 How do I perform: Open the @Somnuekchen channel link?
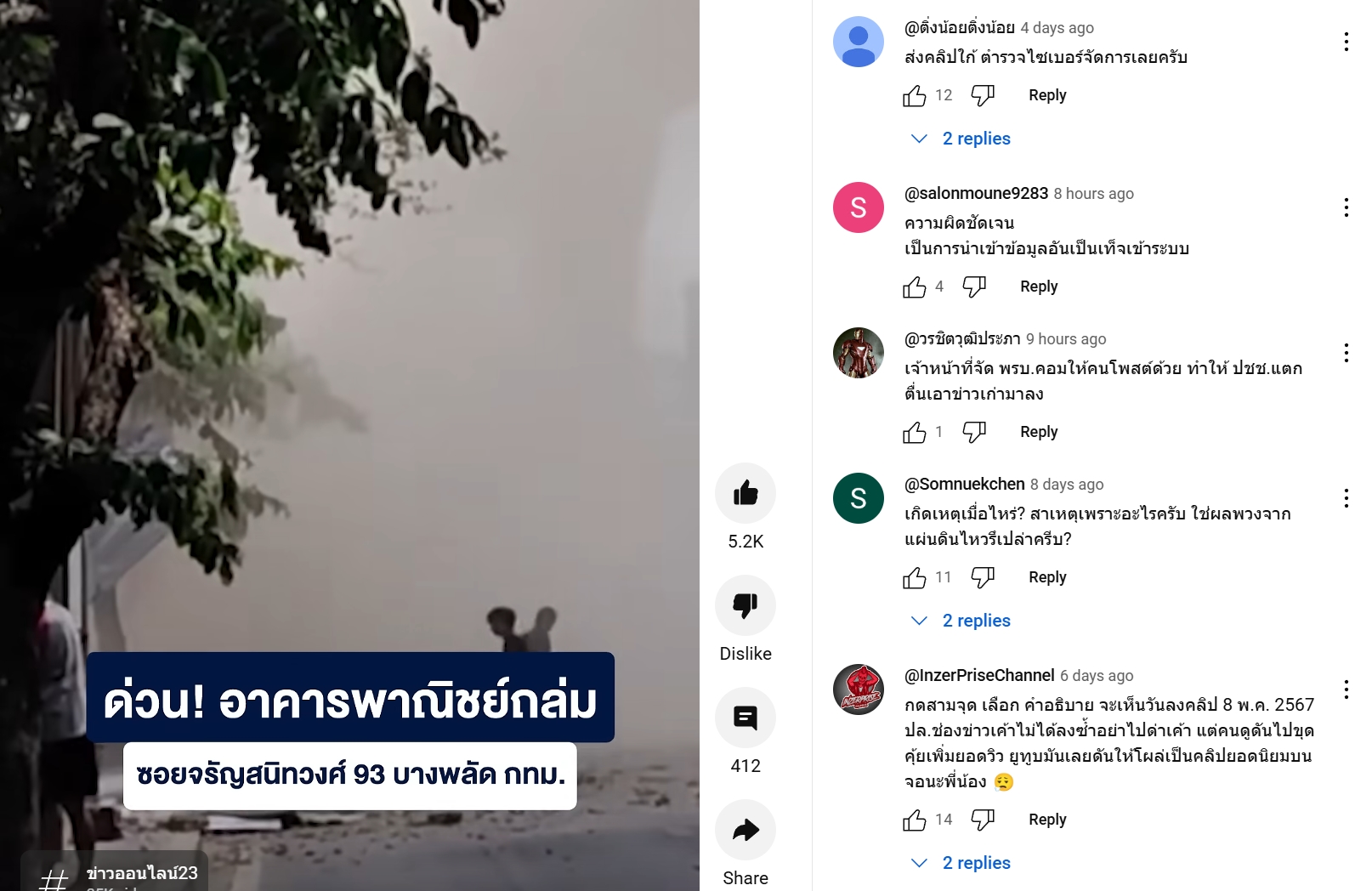(965, 484)
